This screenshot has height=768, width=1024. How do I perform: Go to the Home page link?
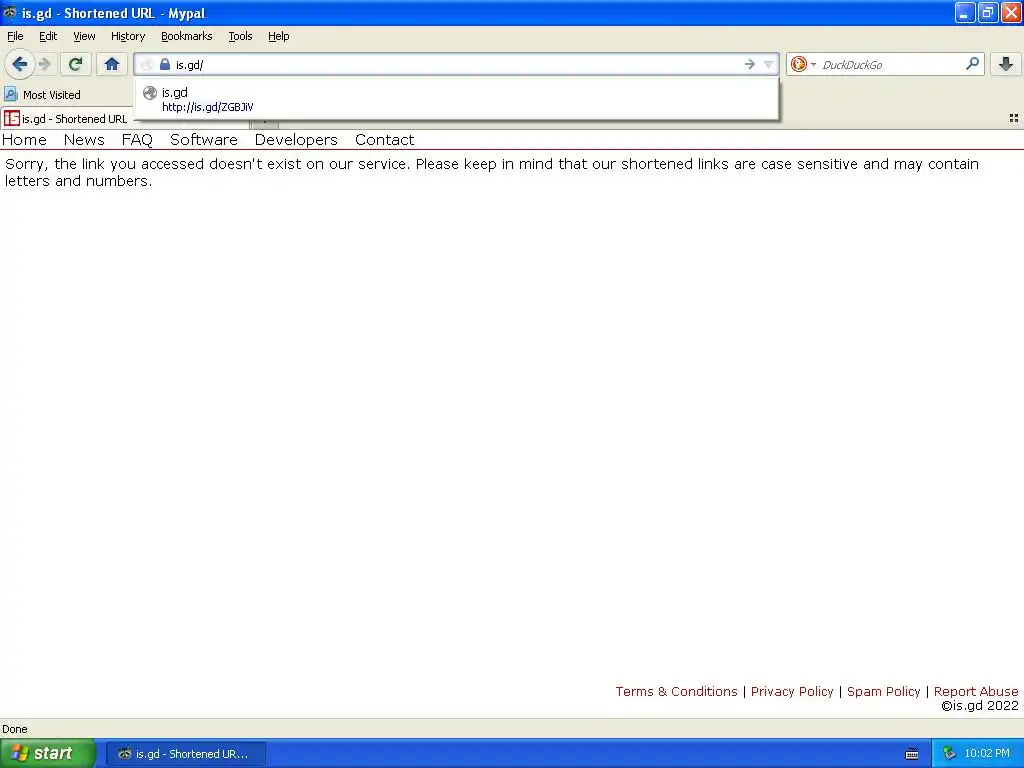pyautogui.click(x=24, y=140)
